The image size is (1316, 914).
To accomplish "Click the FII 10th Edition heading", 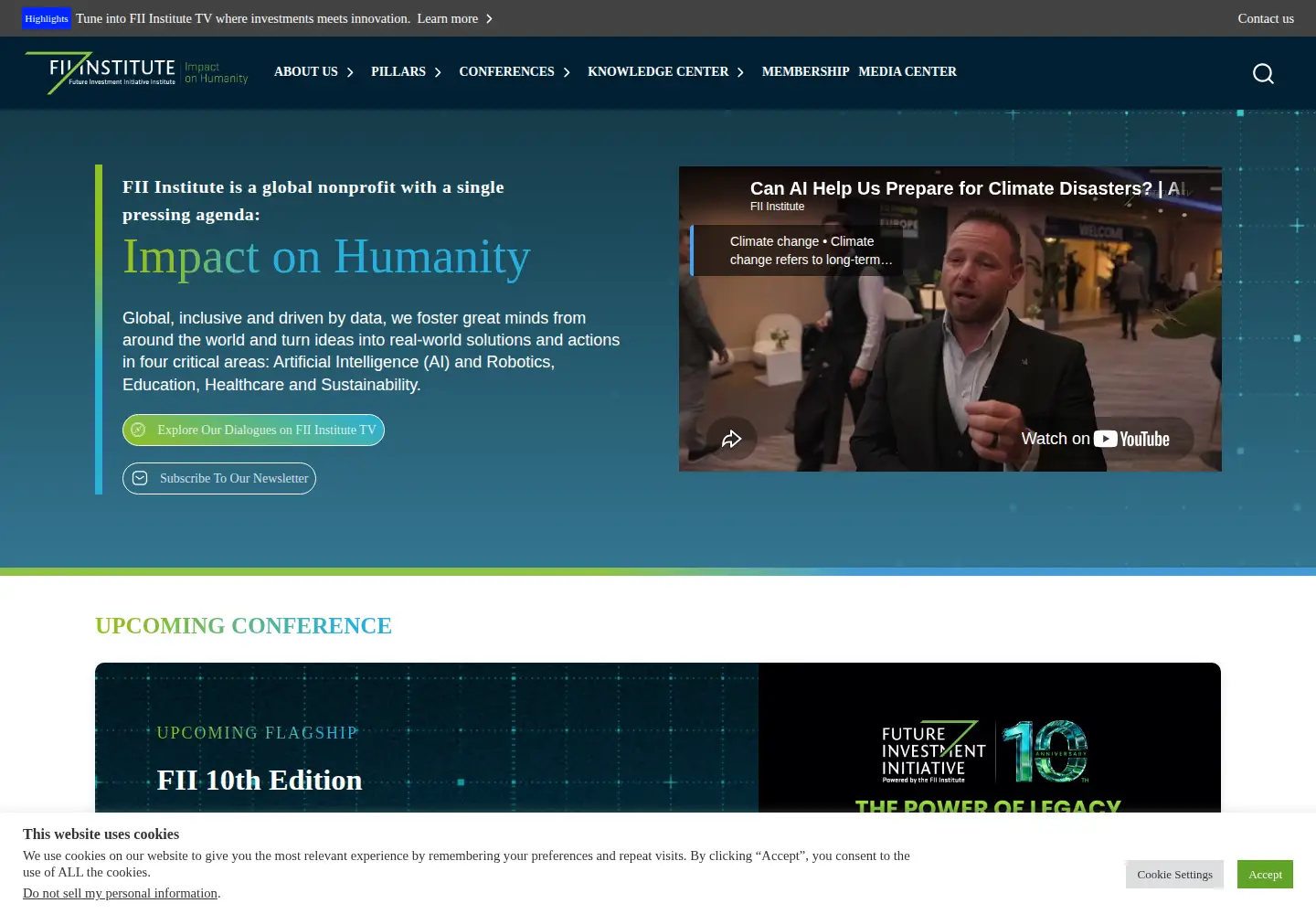I will coord(260,781).
